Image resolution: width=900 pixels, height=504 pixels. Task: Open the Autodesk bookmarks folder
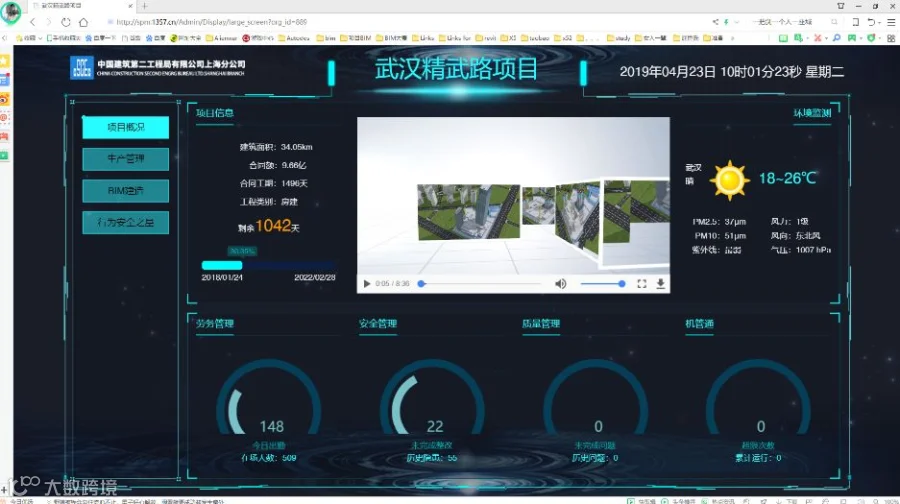point(294,38)
